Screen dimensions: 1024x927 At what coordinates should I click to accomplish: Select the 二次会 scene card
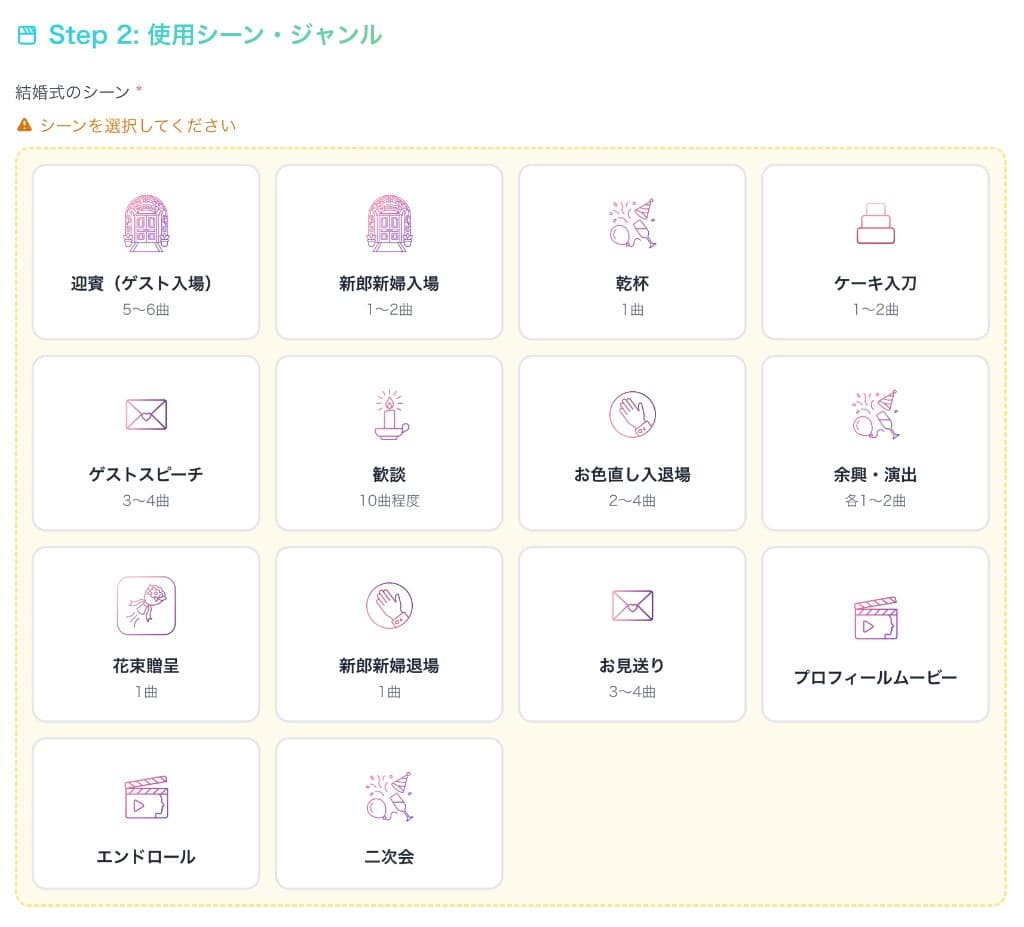click(x=389, y=814)
